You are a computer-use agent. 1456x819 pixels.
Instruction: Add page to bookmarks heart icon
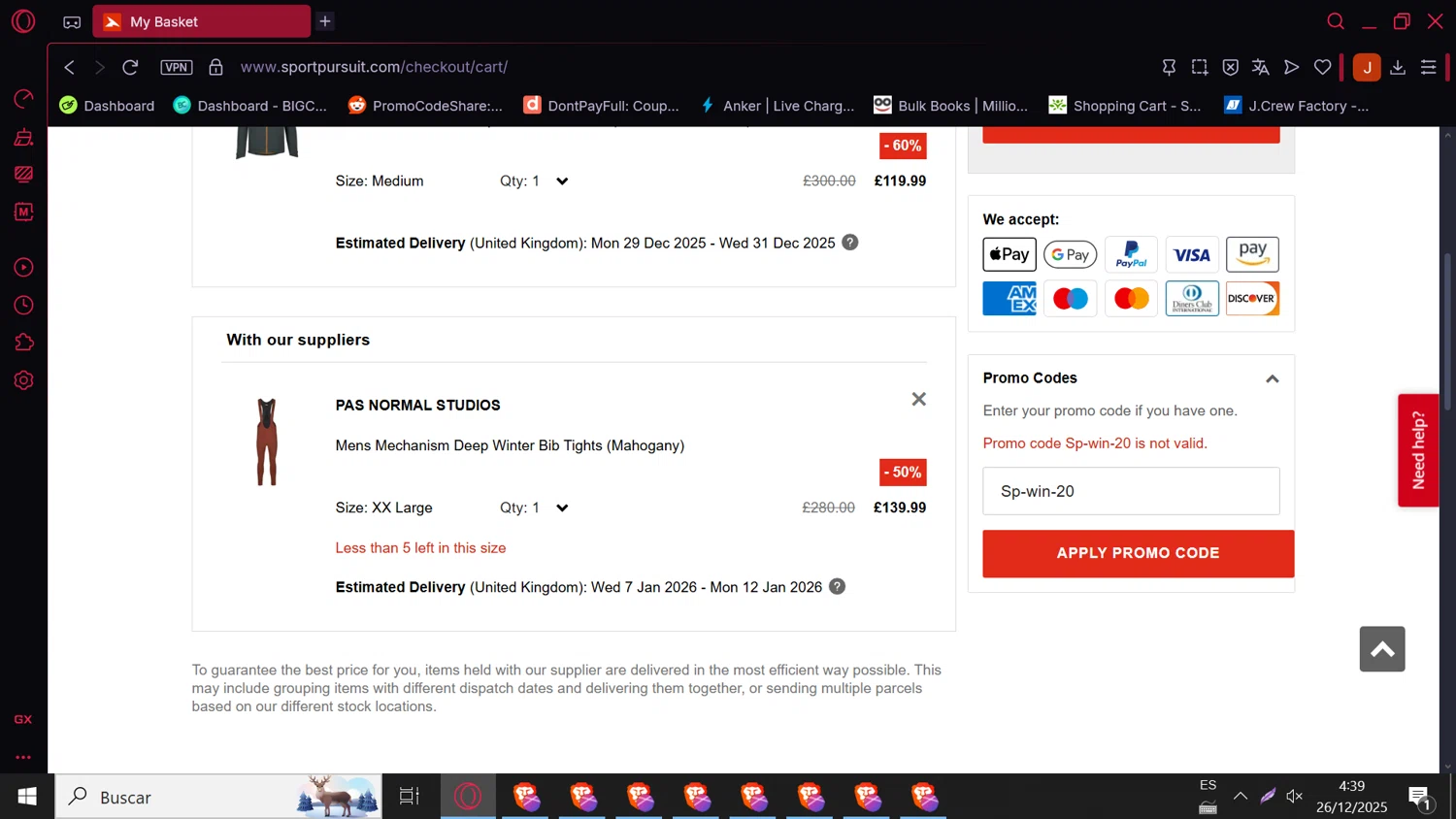click(1322, 67)
